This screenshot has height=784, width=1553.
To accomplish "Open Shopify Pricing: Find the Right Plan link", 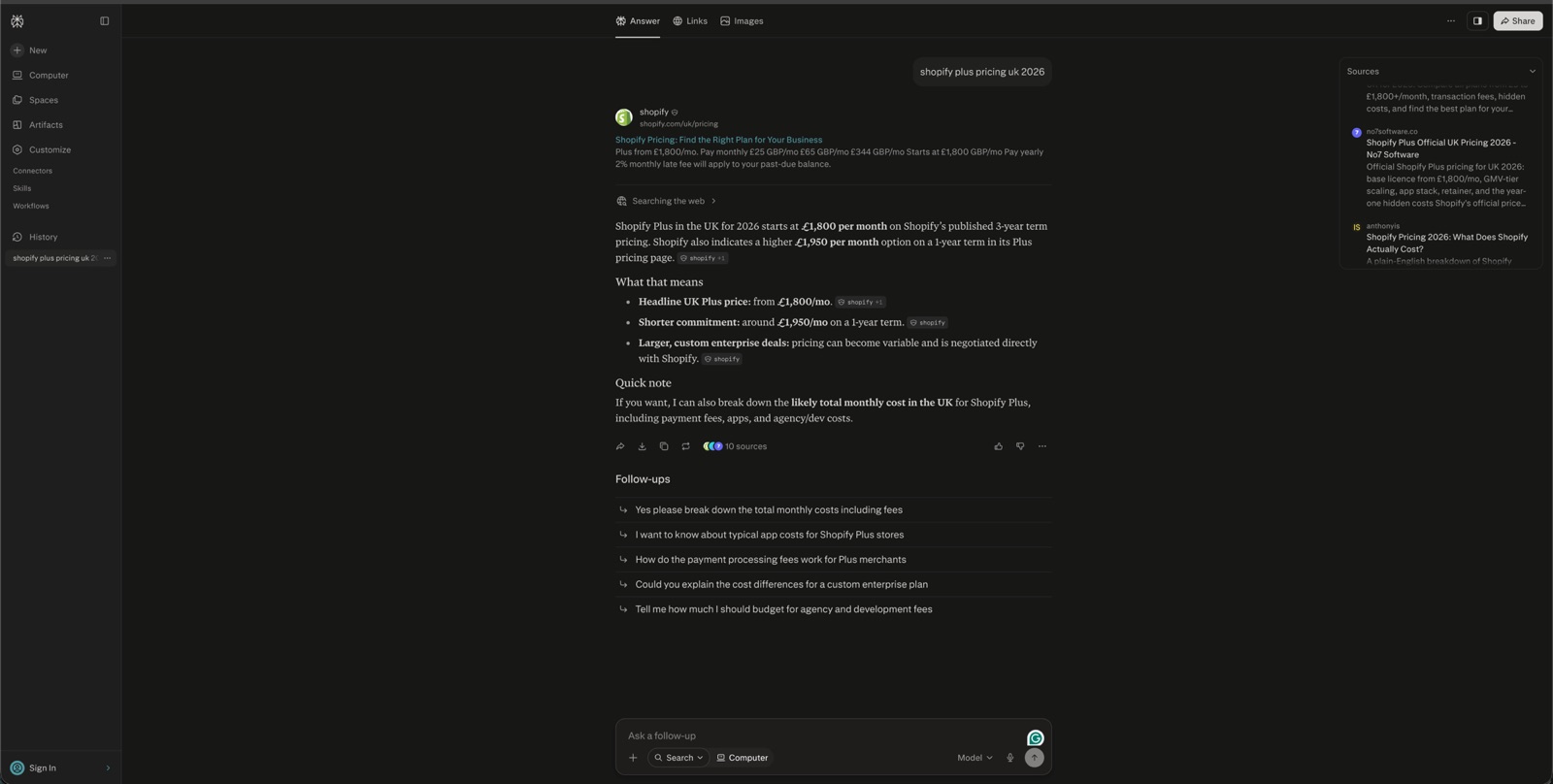I will [x=718, y=140].
